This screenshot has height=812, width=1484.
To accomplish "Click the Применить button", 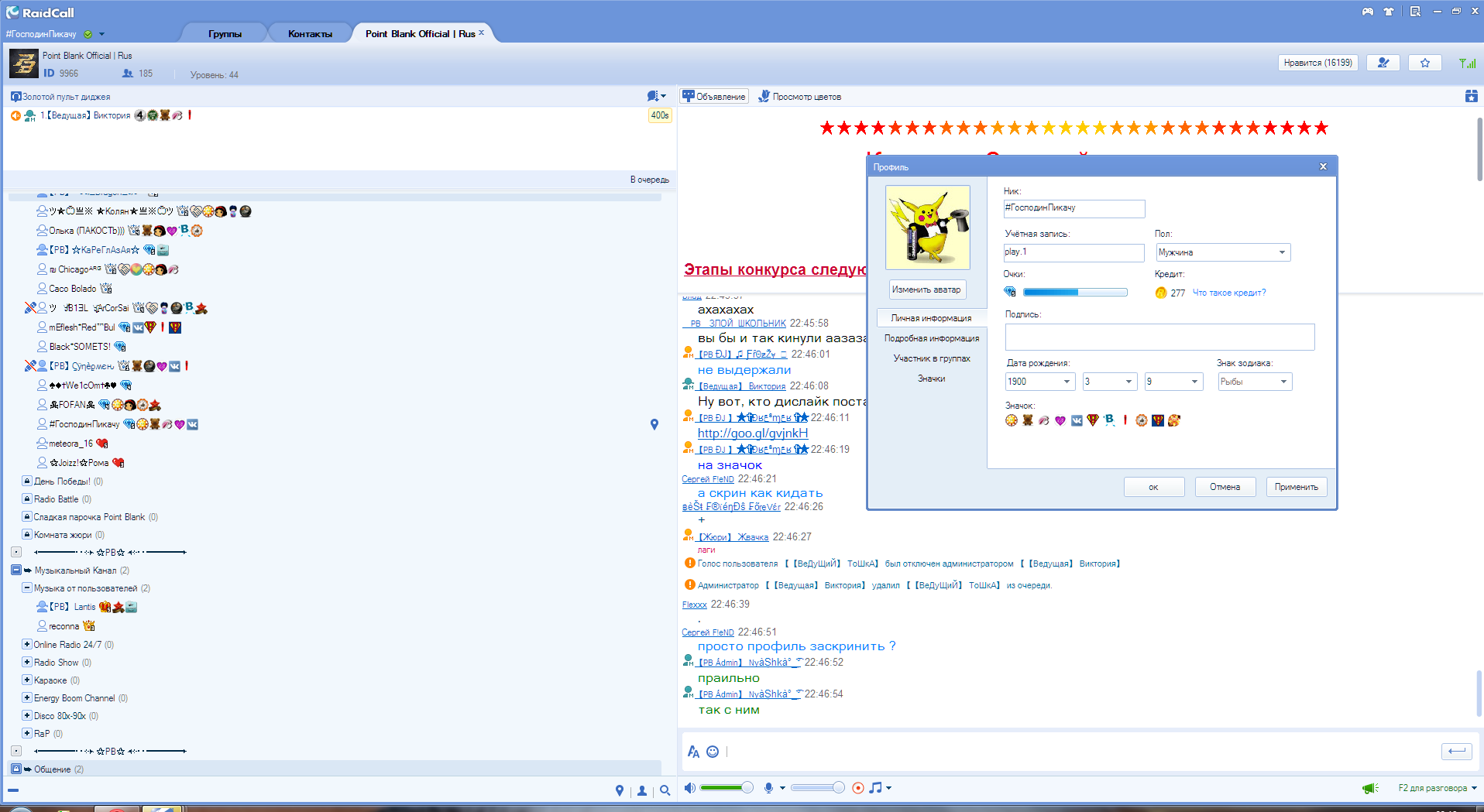I will 1297,487.
